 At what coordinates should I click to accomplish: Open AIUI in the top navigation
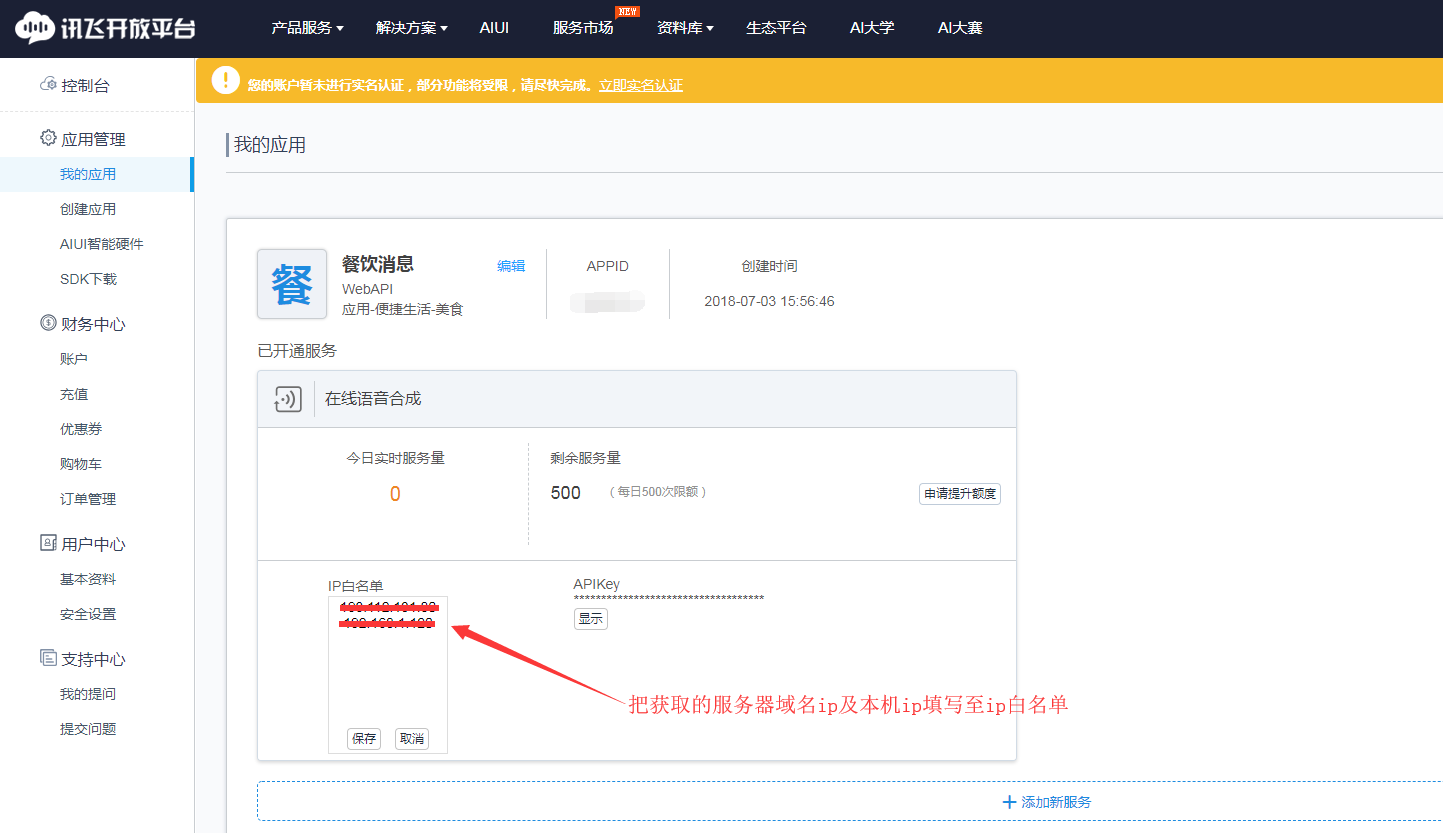[494, 28]
